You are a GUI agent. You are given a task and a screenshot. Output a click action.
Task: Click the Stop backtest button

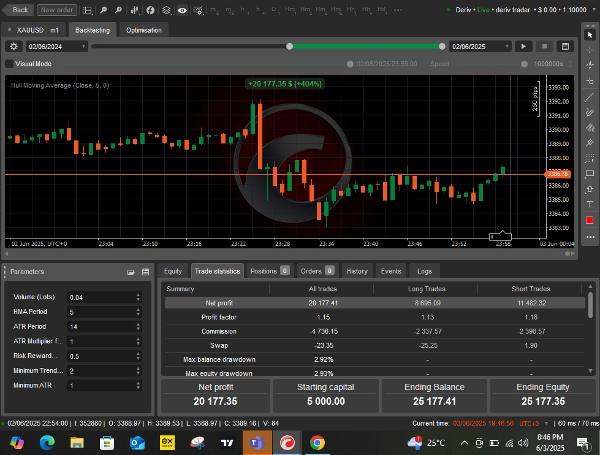[544, 46]
